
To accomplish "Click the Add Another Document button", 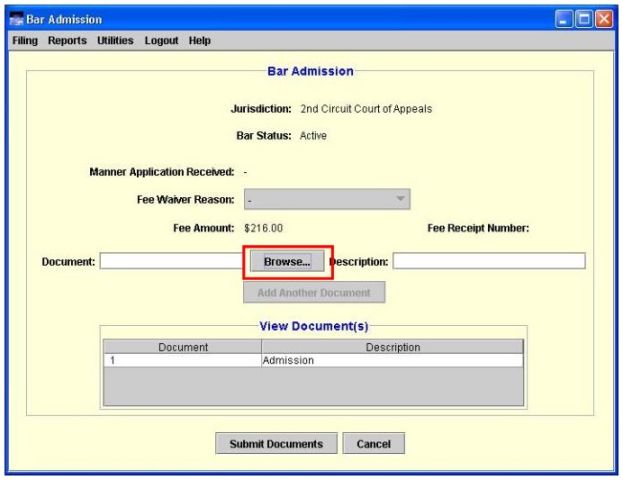I will [x=314, y=292].
